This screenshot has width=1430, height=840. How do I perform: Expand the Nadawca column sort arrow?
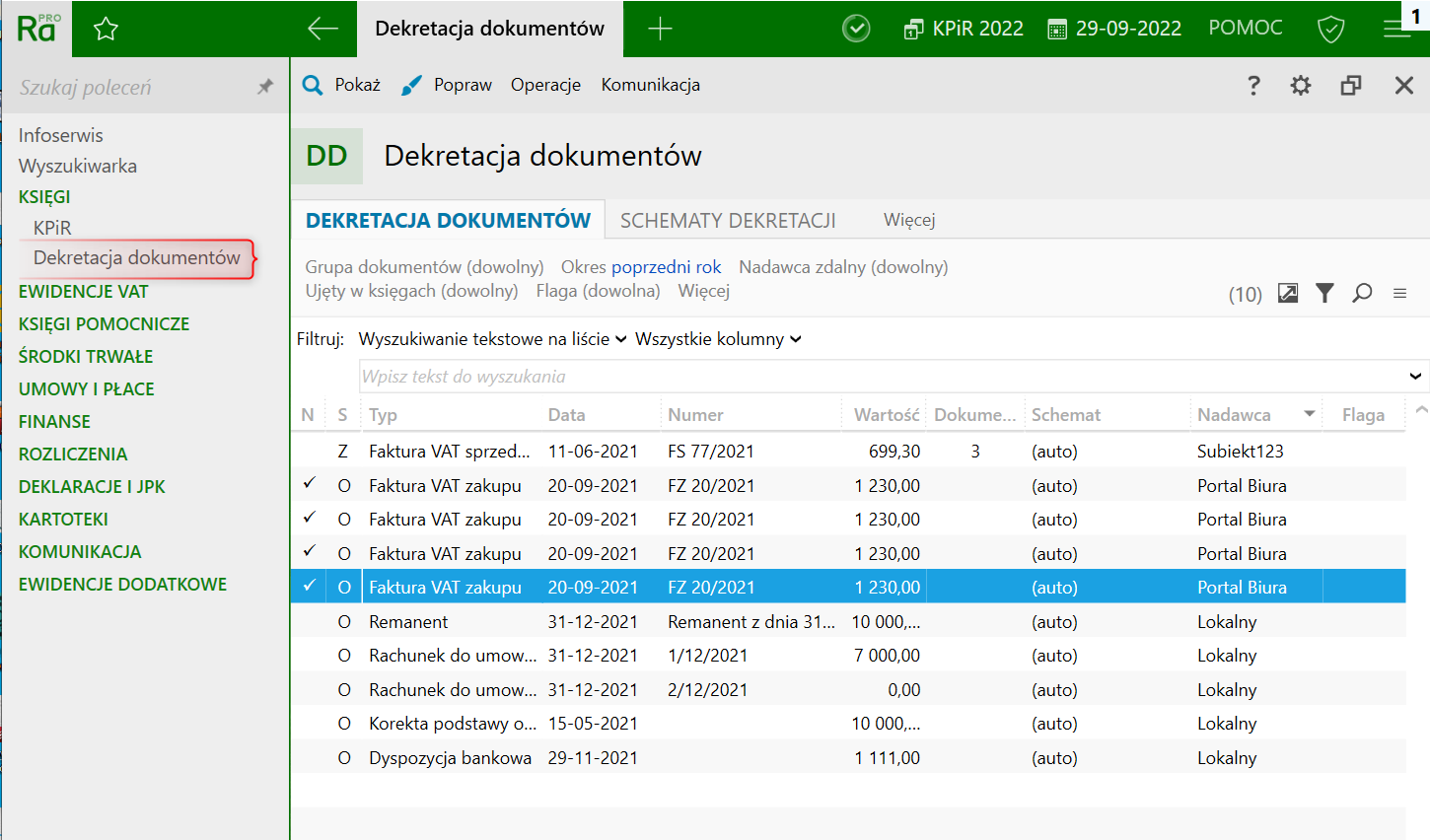coord(1310,414)
